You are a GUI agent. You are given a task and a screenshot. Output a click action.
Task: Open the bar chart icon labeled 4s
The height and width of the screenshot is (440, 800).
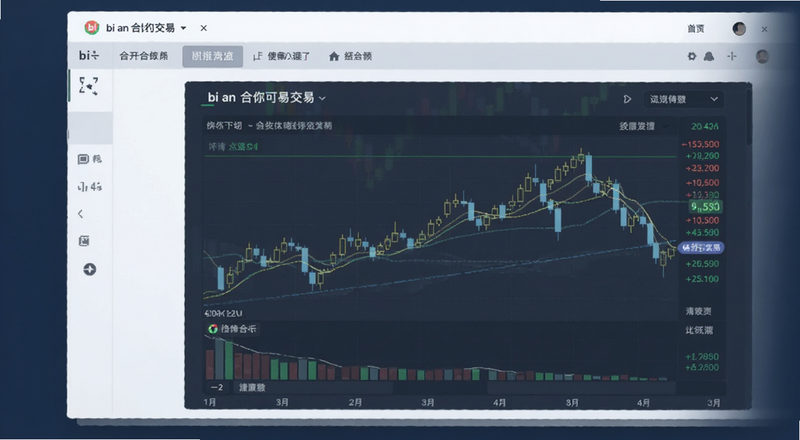[89, 187]
